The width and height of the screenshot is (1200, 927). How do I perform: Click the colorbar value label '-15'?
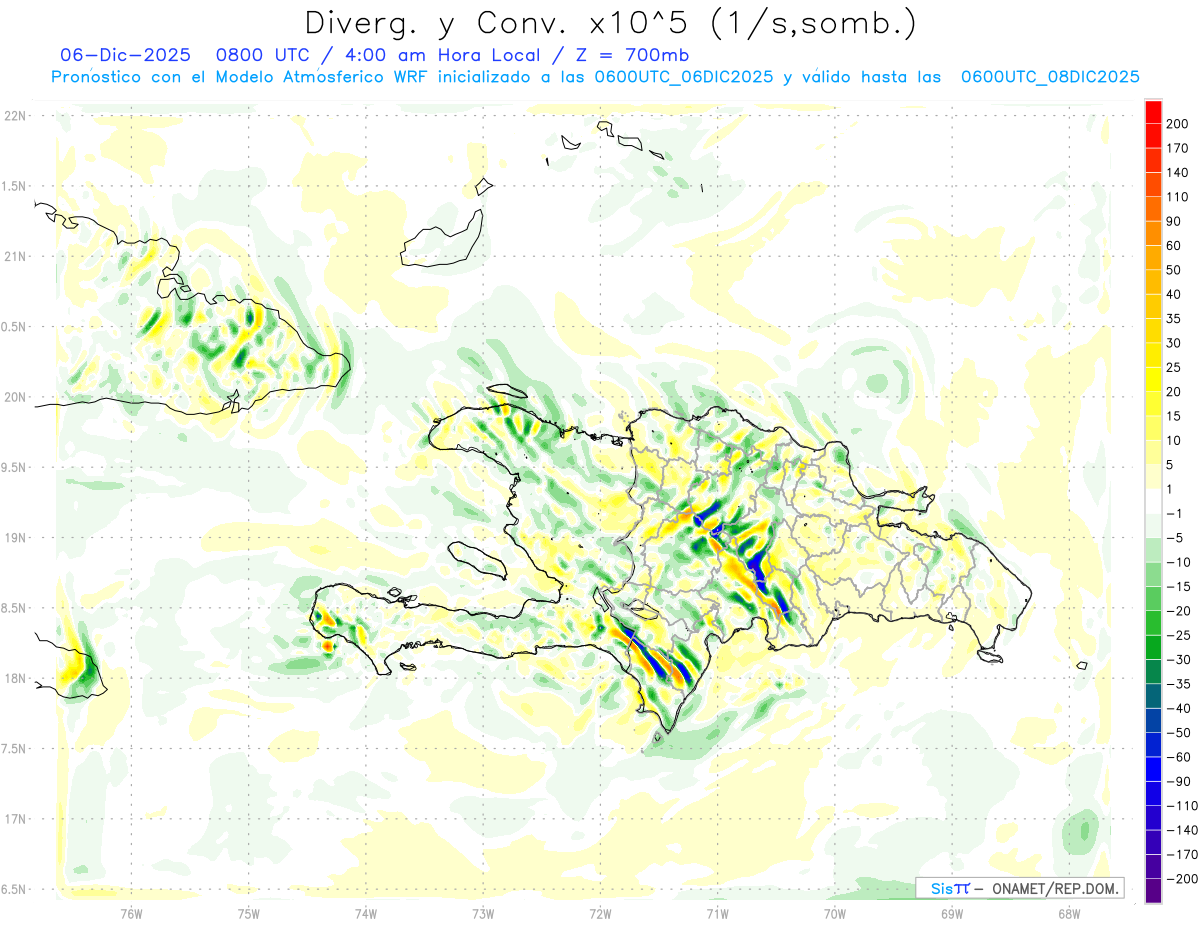tap(1177, 587)
